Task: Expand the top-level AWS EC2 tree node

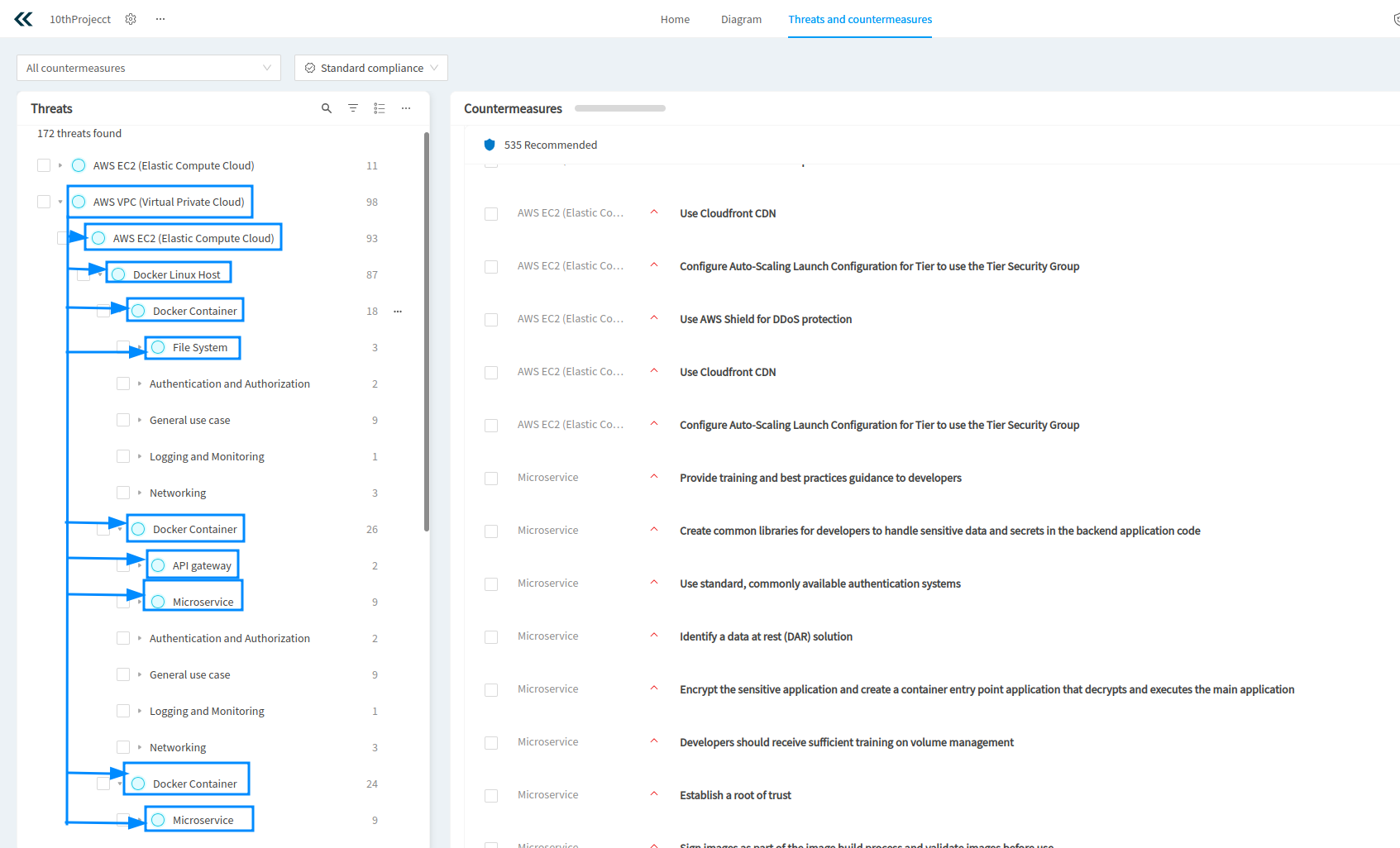Action: coord(60,165)
